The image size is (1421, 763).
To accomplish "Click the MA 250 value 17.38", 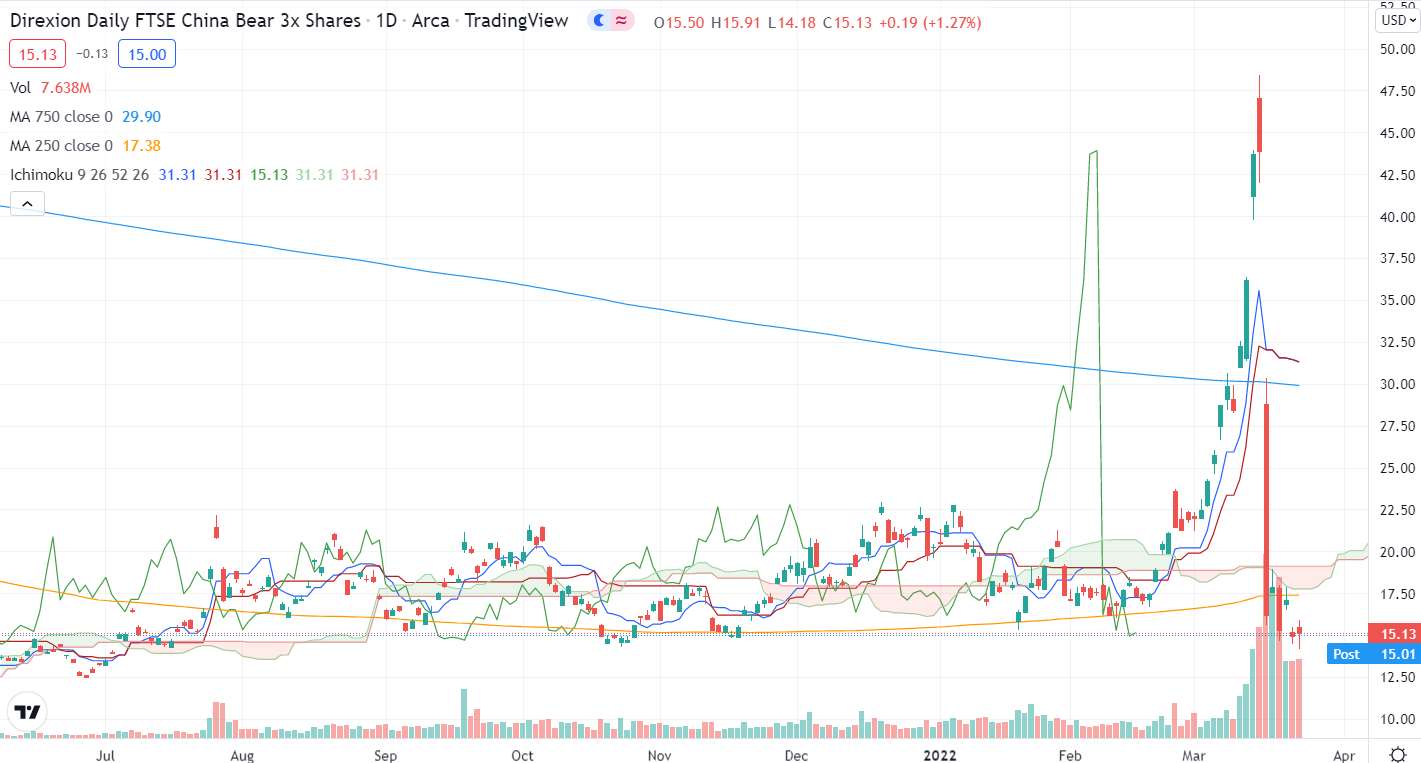I will point(140,146).
